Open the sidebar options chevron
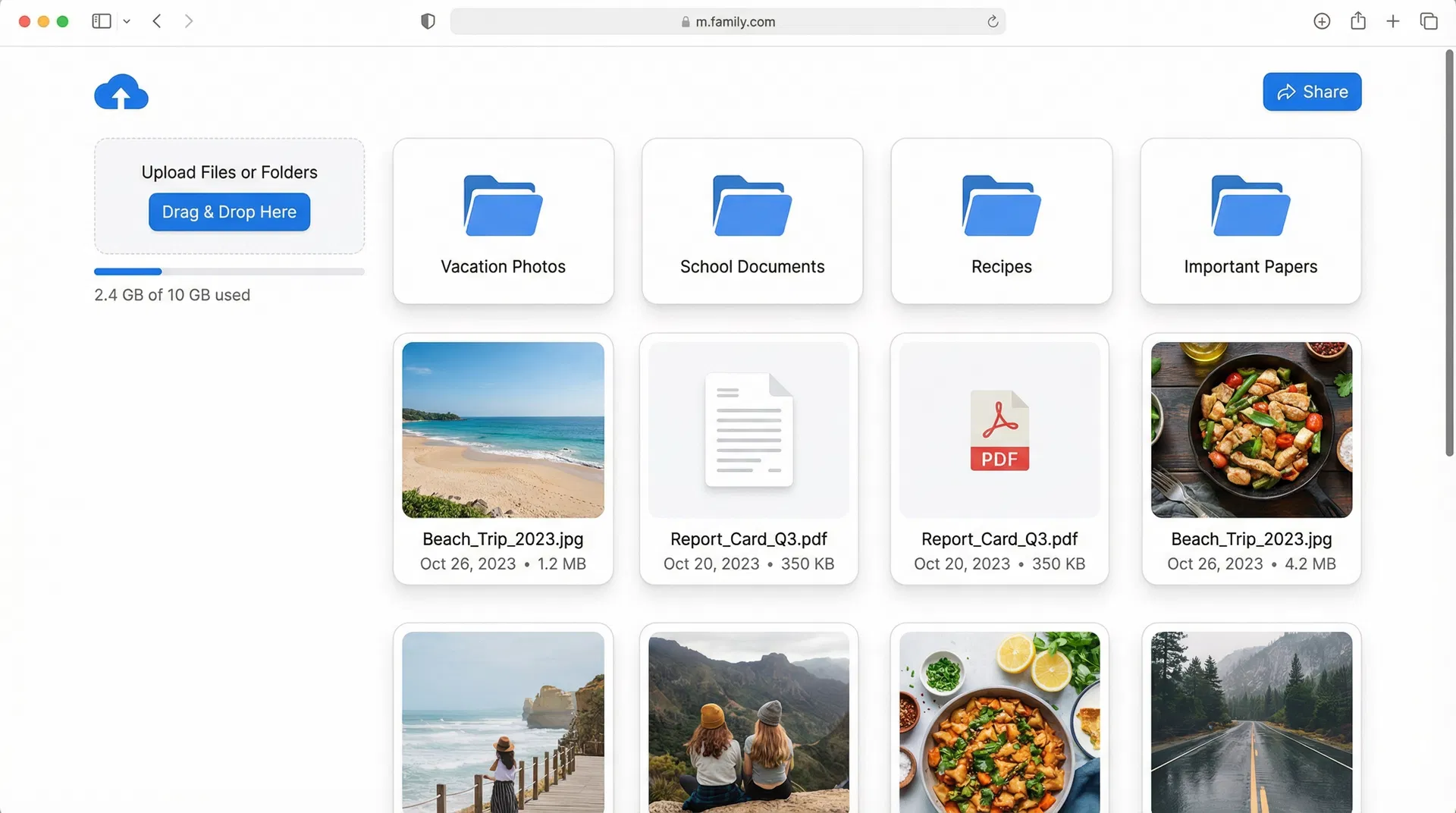Image resolution: width=1456 pixels, height=813 pixels. 127,21
